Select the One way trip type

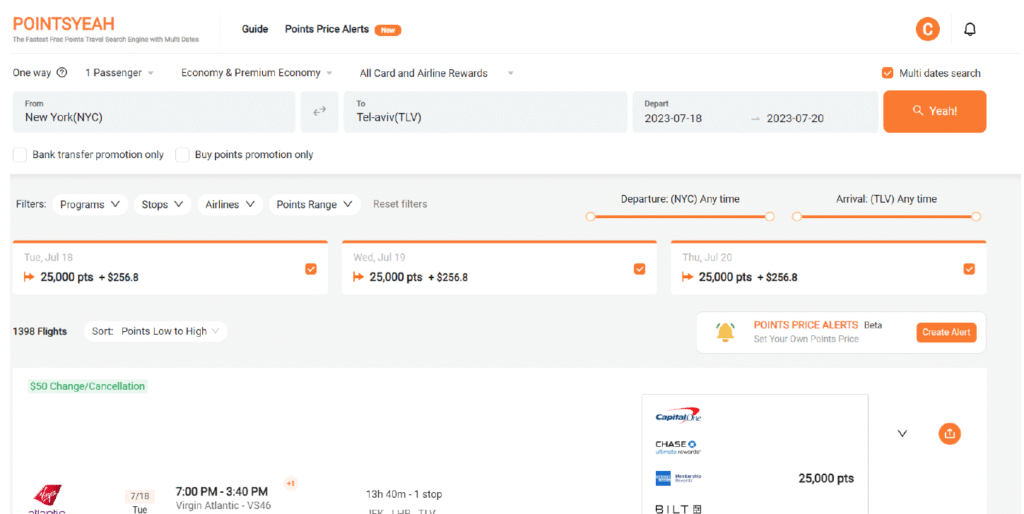tap(31, 72)
